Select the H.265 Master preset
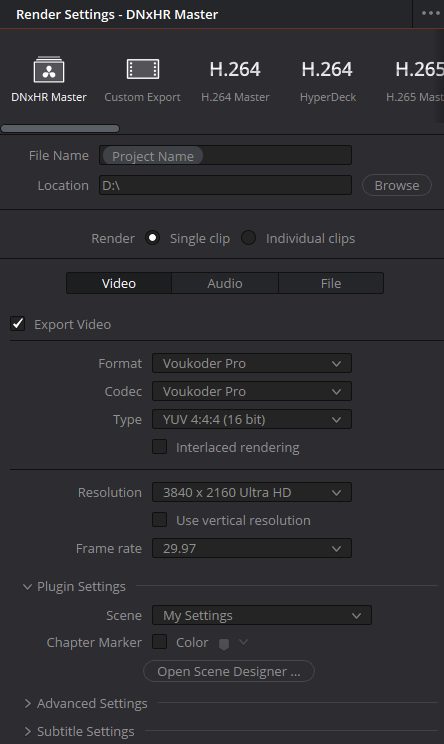The height and width of the screenshot is (744, 444). 416,80
